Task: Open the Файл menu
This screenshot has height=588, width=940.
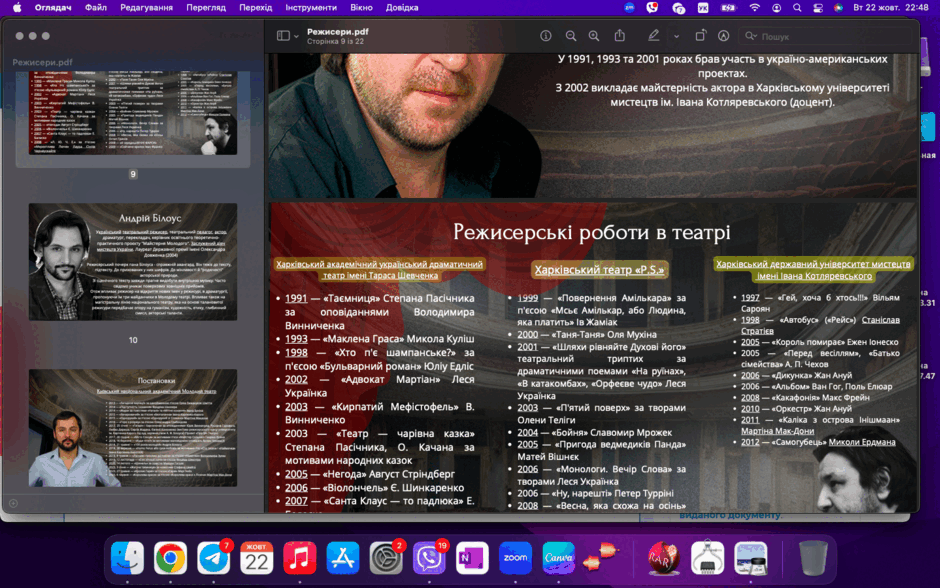Action: pos(95,8)
